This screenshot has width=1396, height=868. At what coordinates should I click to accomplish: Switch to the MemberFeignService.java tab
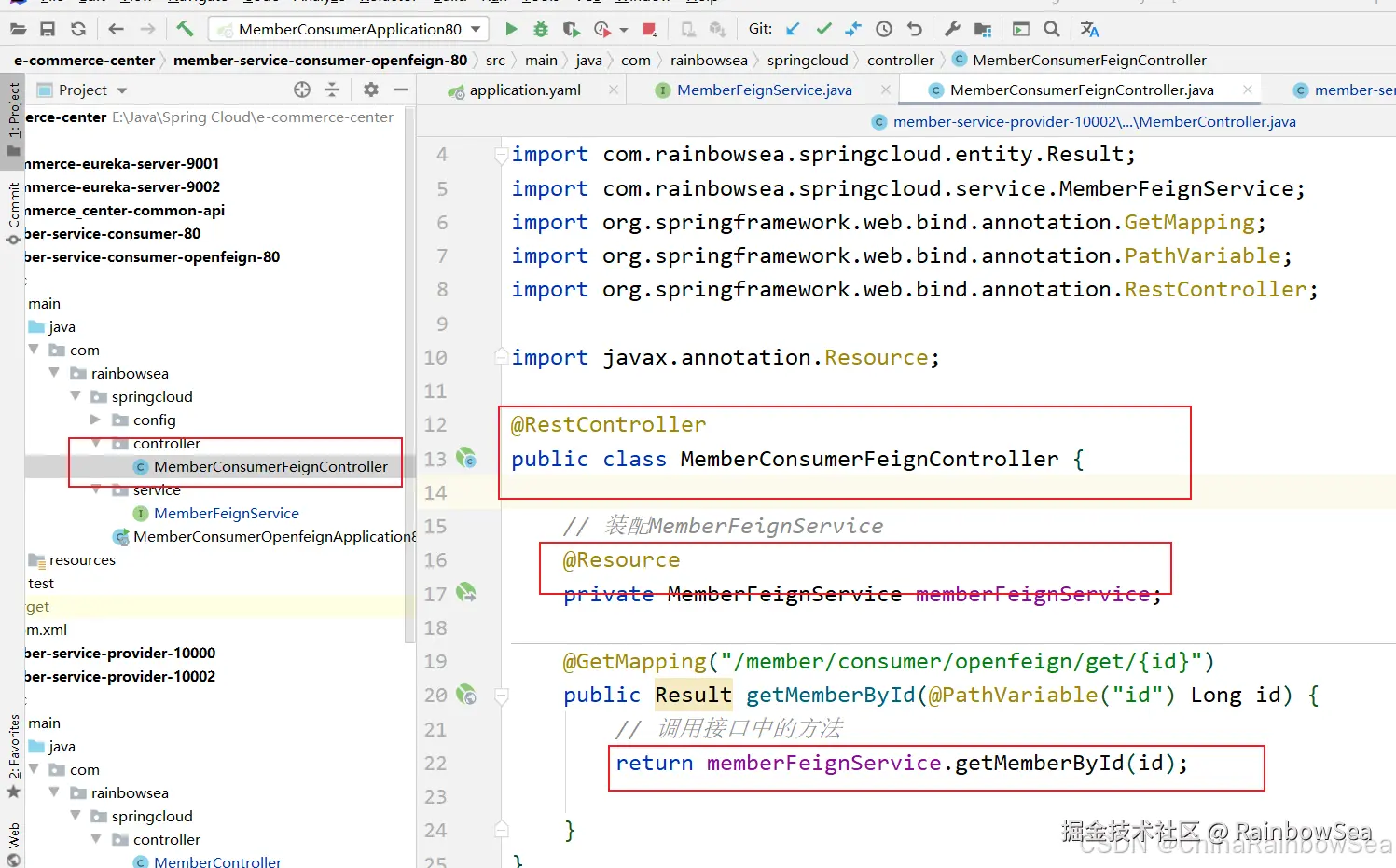[764, 90]
